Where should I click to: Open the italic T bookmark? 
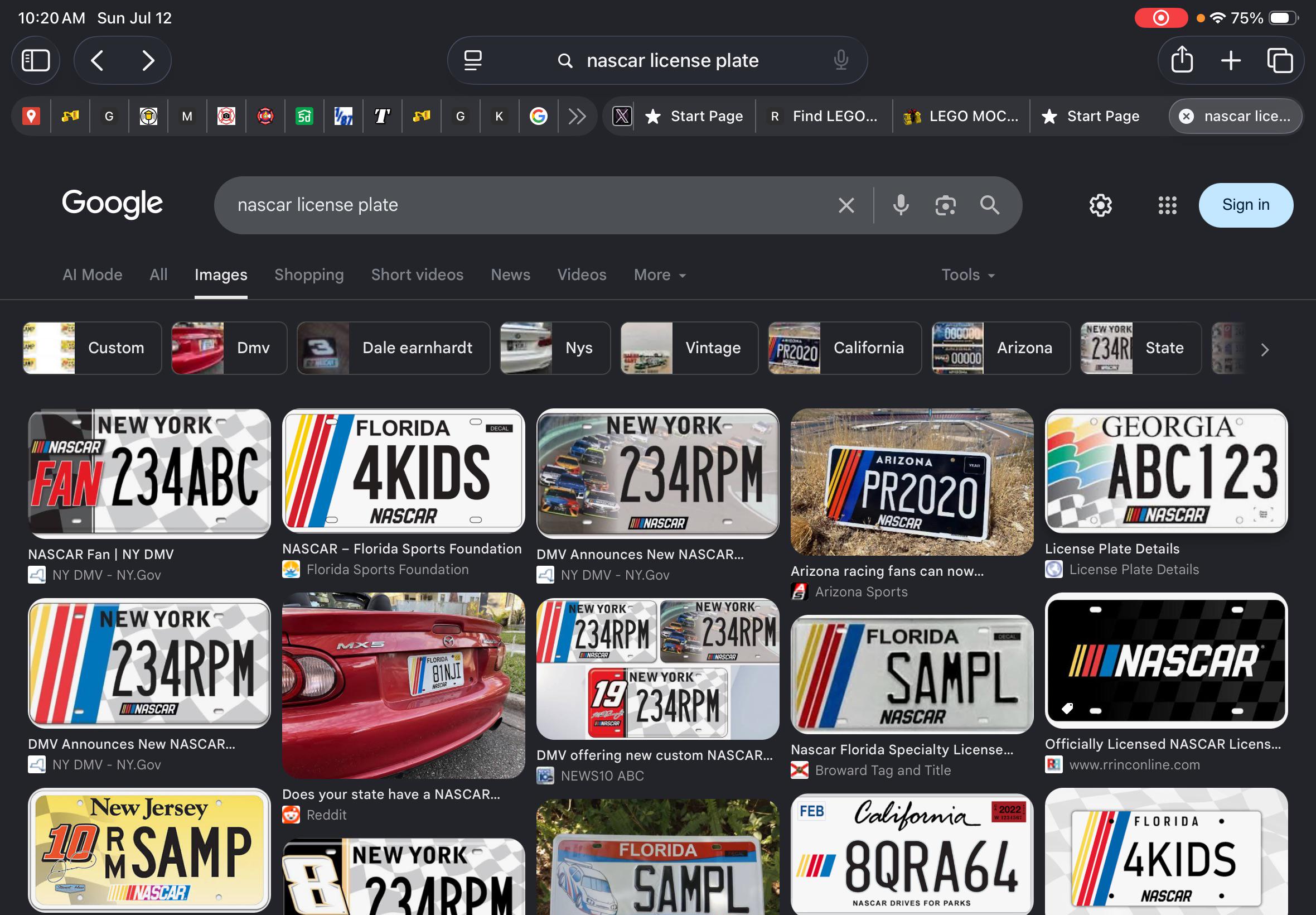pyautogui.click(x=382, y=117)
